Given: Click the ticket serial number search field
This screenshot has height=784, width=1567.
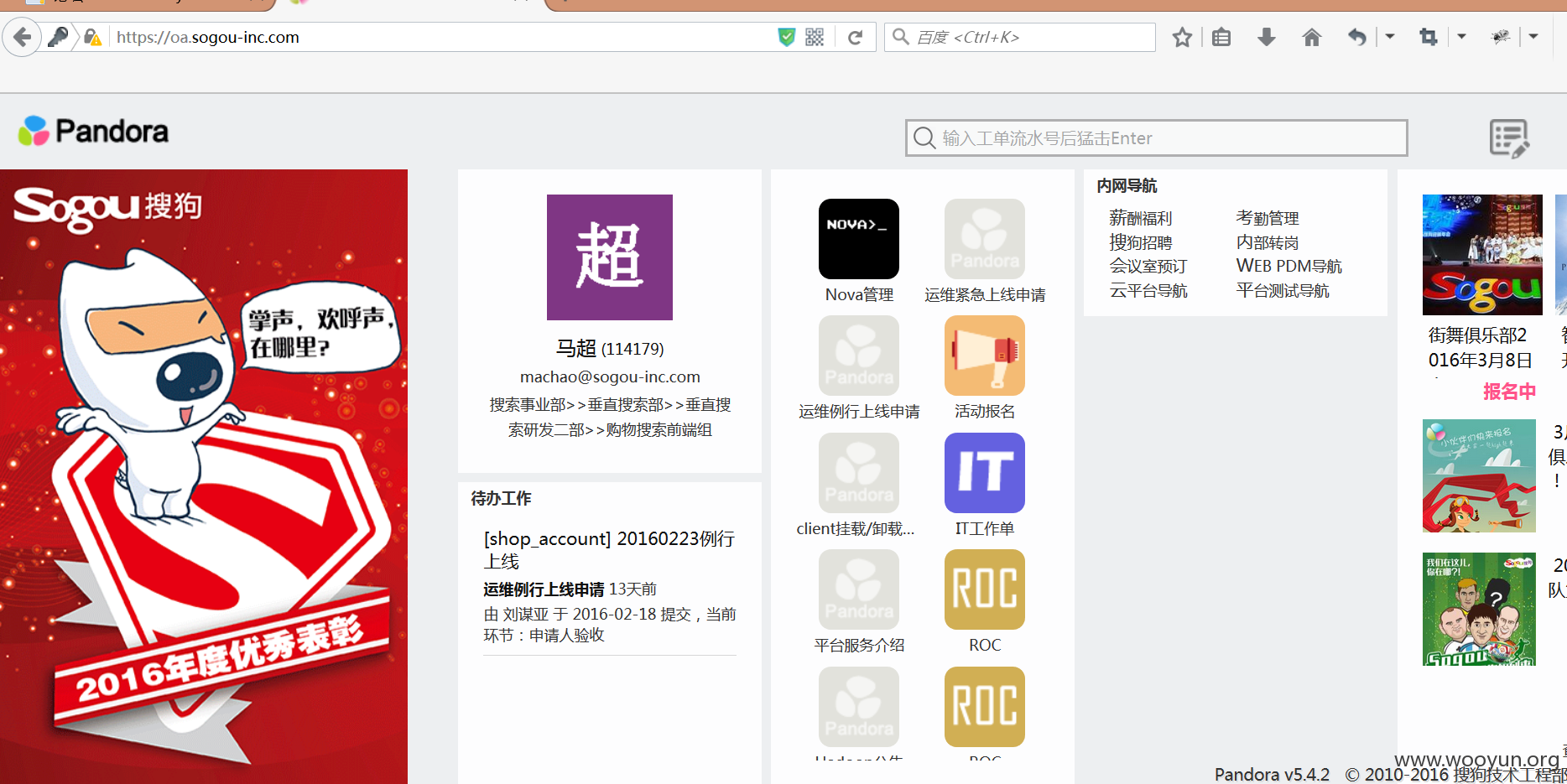Looking at the screenshot, I should [x=1156, y=138].
